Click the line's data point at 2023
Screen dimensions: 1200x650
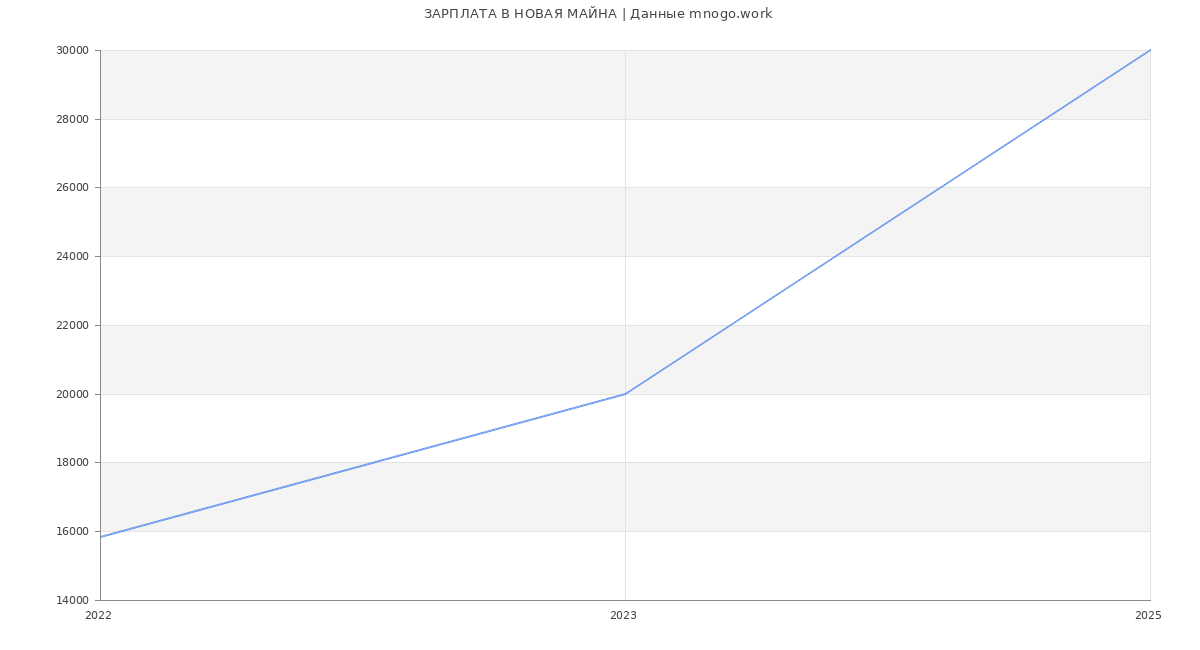pyautogui.click(x=625, y=394)
